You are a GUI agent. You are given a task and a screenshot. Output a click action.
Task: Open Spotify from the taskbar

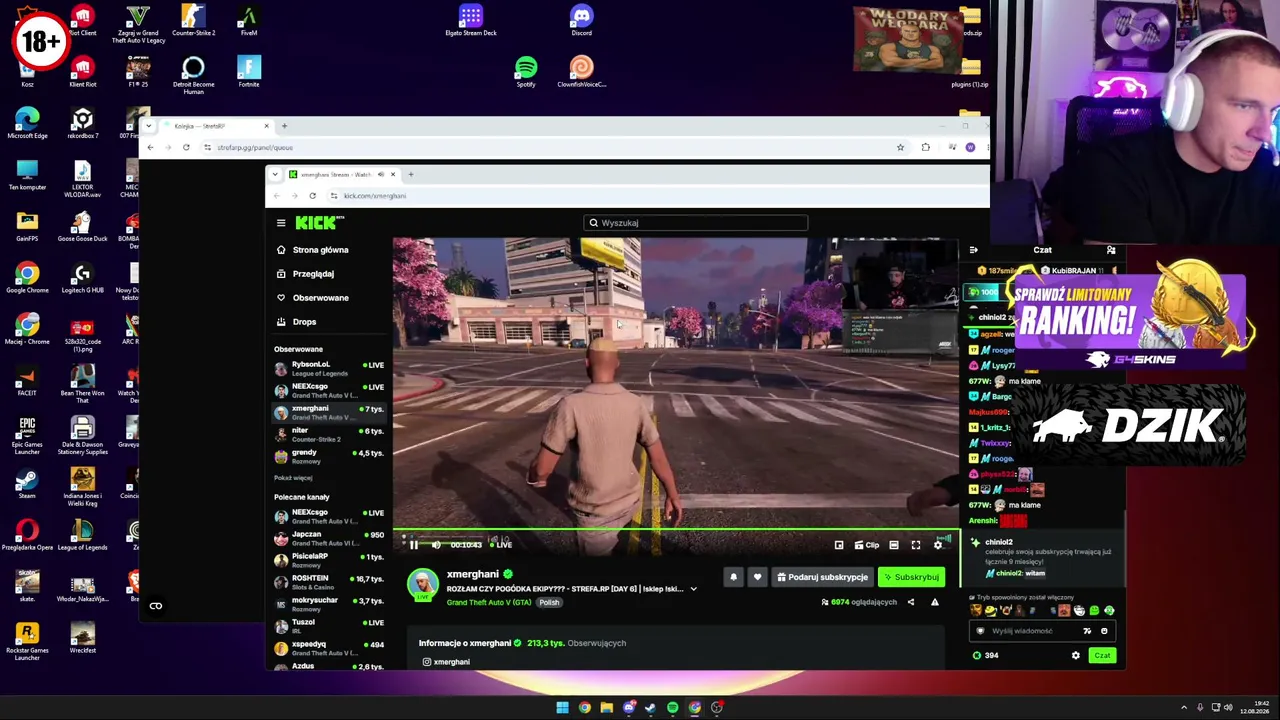(x=672, y=708)
